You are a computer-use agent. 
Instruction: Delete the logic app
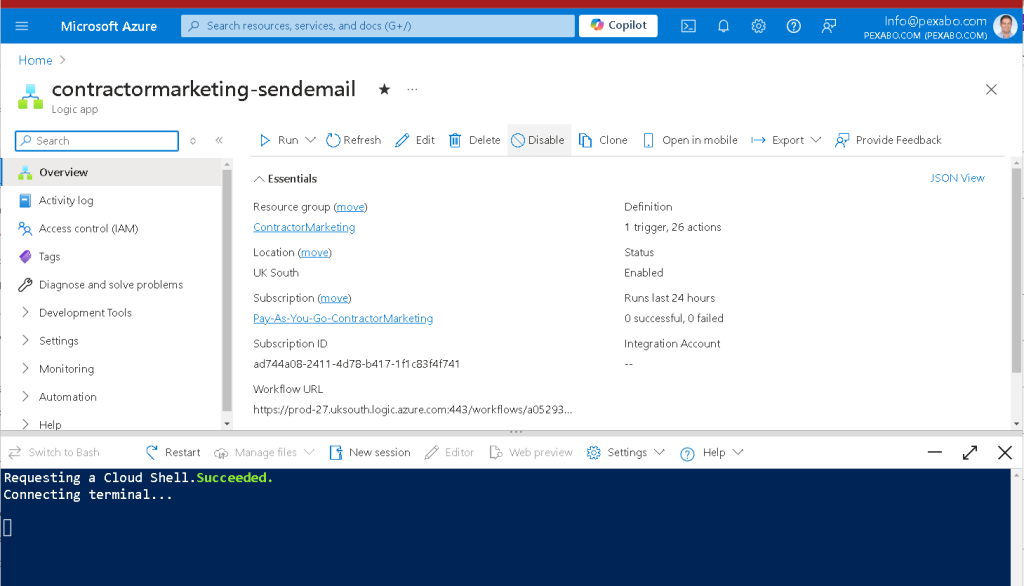474,140
